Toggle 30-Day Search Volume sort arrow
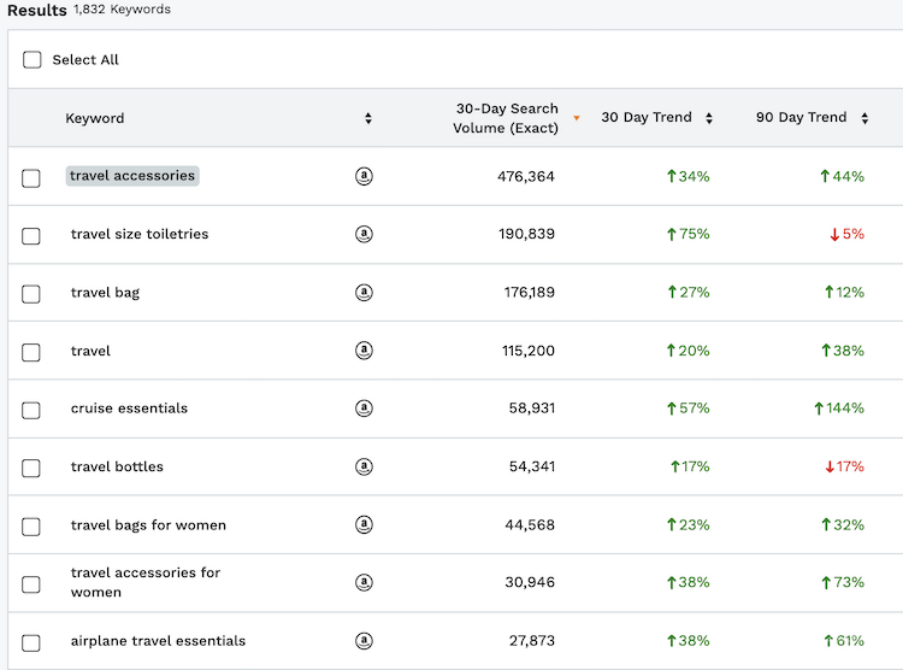The image size is (903, 670). [576, 118]
